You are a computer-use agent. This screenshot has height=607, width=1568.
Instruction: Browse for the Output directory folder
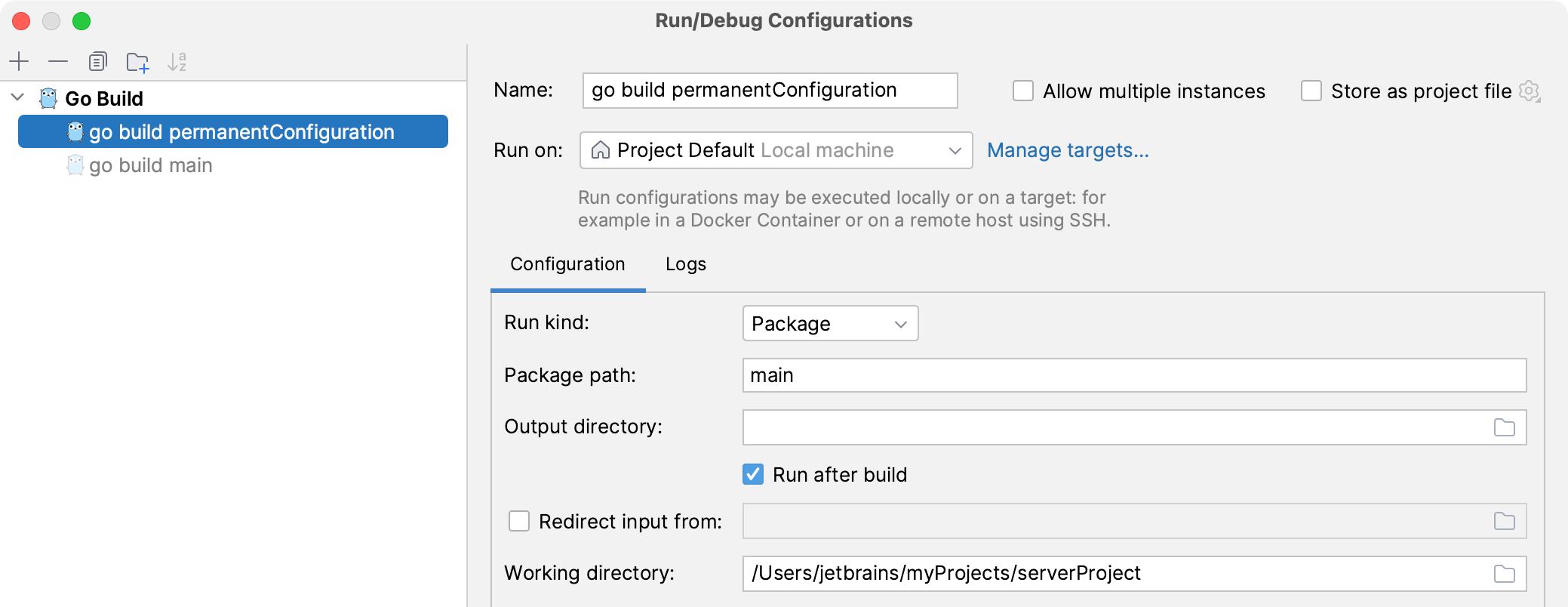tap(1505, 427)
